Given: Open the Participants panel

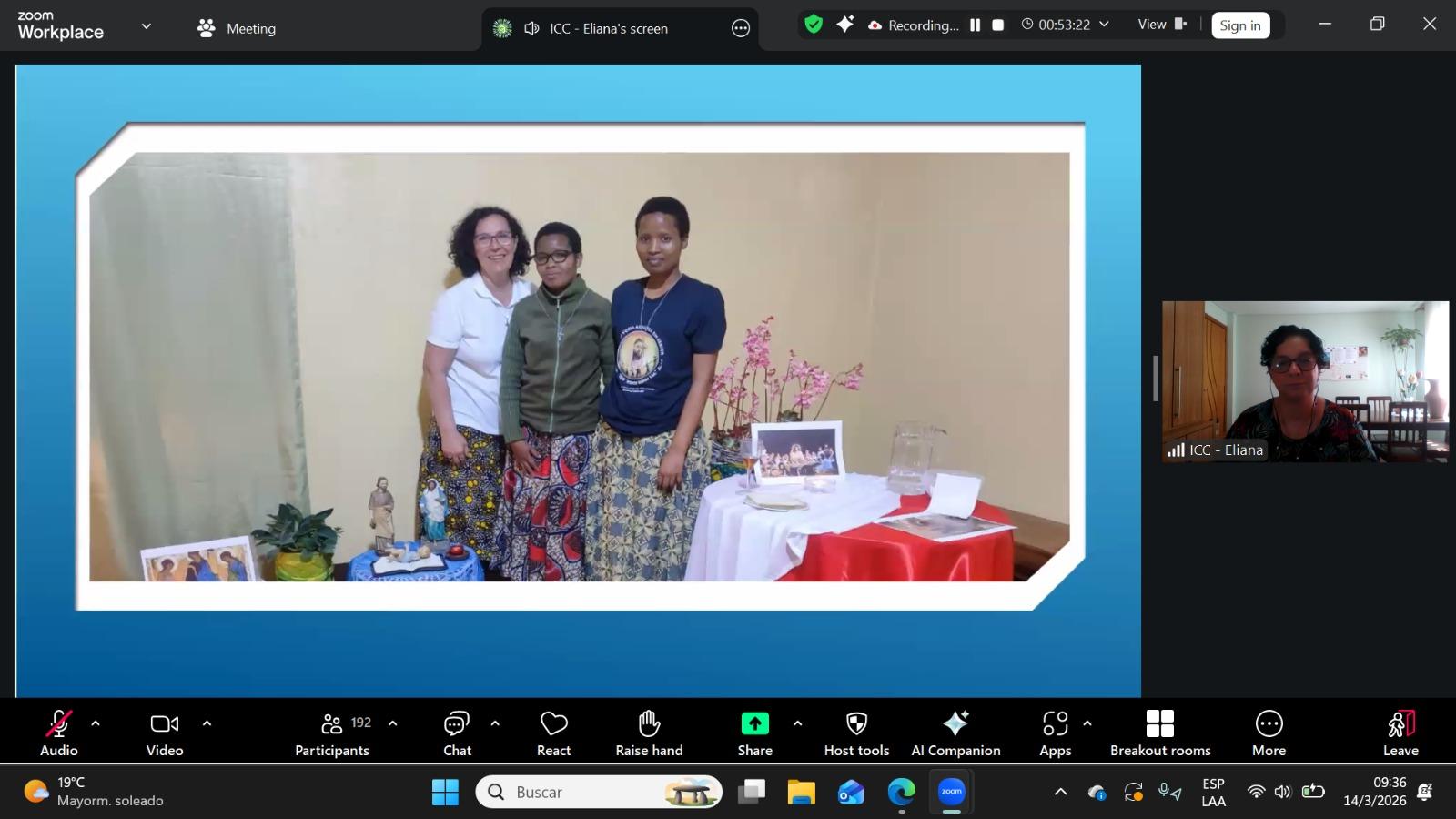Looking at the screenshot, I should pos(332,733).
